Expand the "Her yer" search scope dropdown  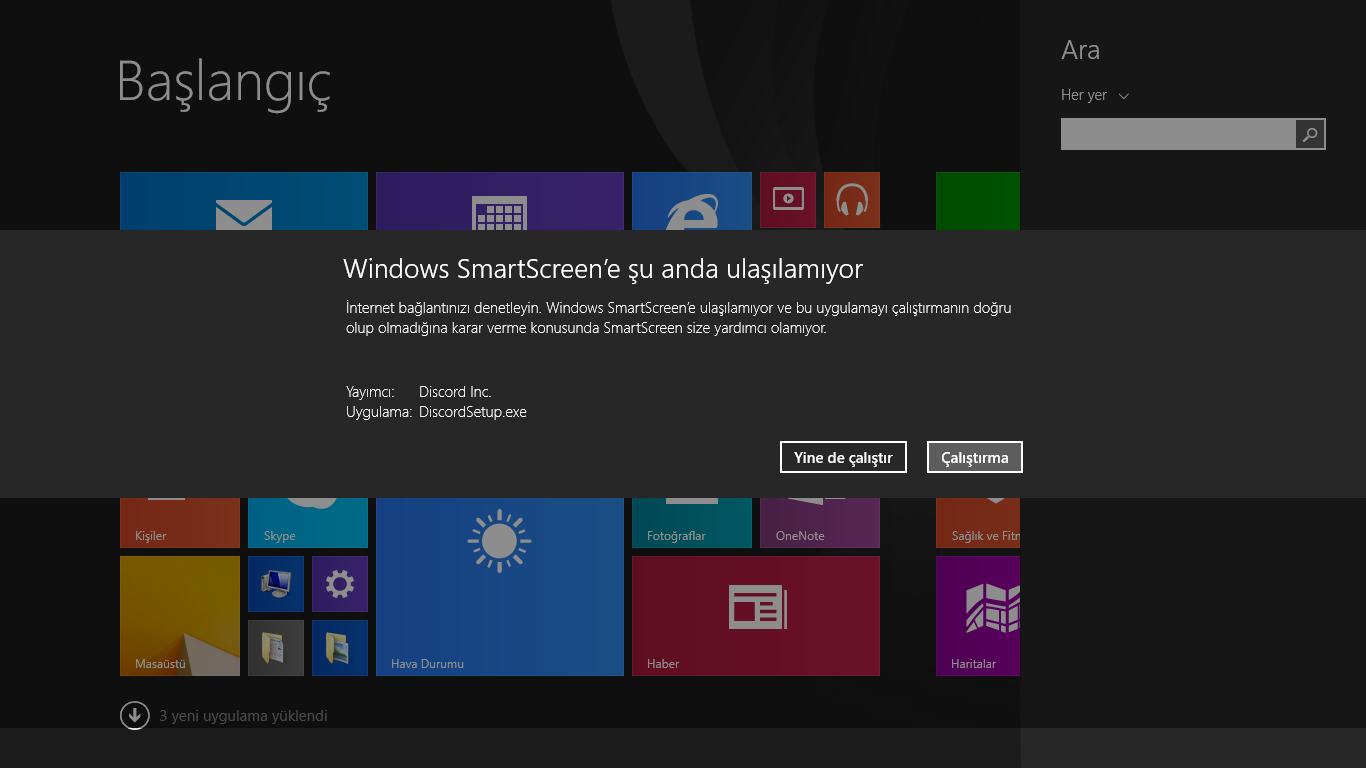click(1095, 95)
